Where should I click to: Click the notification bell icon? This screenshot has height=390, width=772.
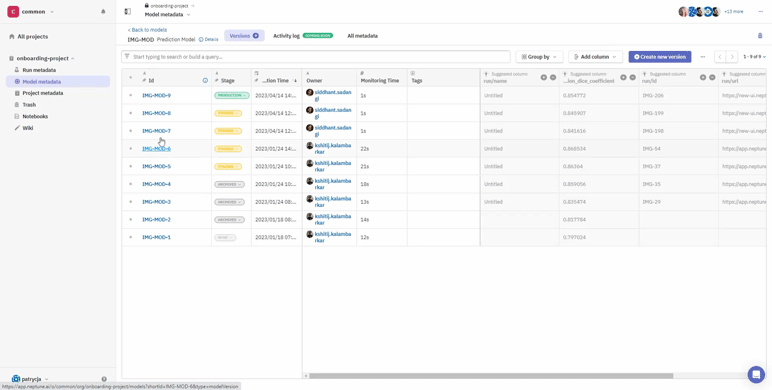103,11
